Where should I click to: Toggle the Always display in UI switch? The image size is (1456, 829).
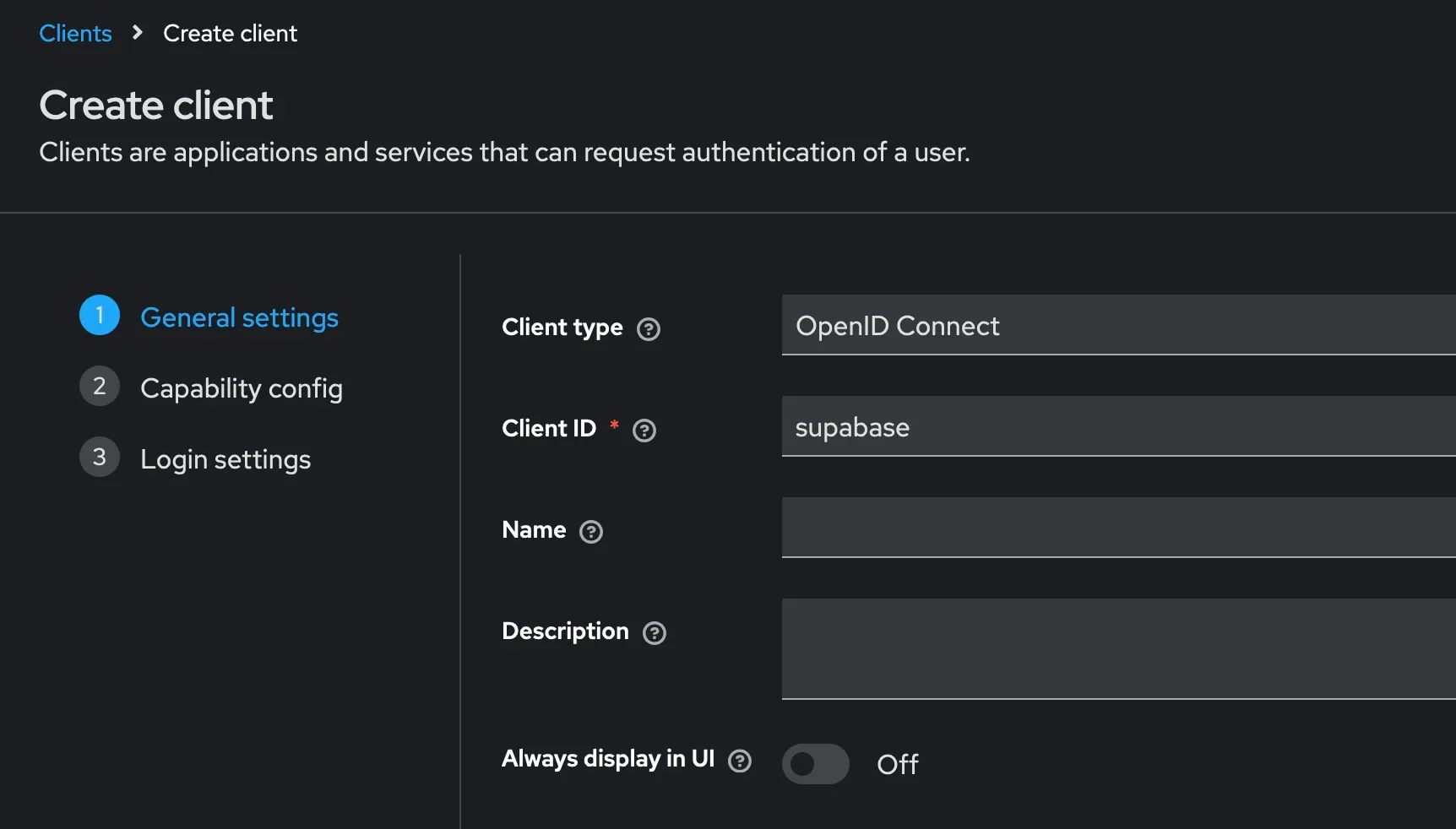coord(815,764)
